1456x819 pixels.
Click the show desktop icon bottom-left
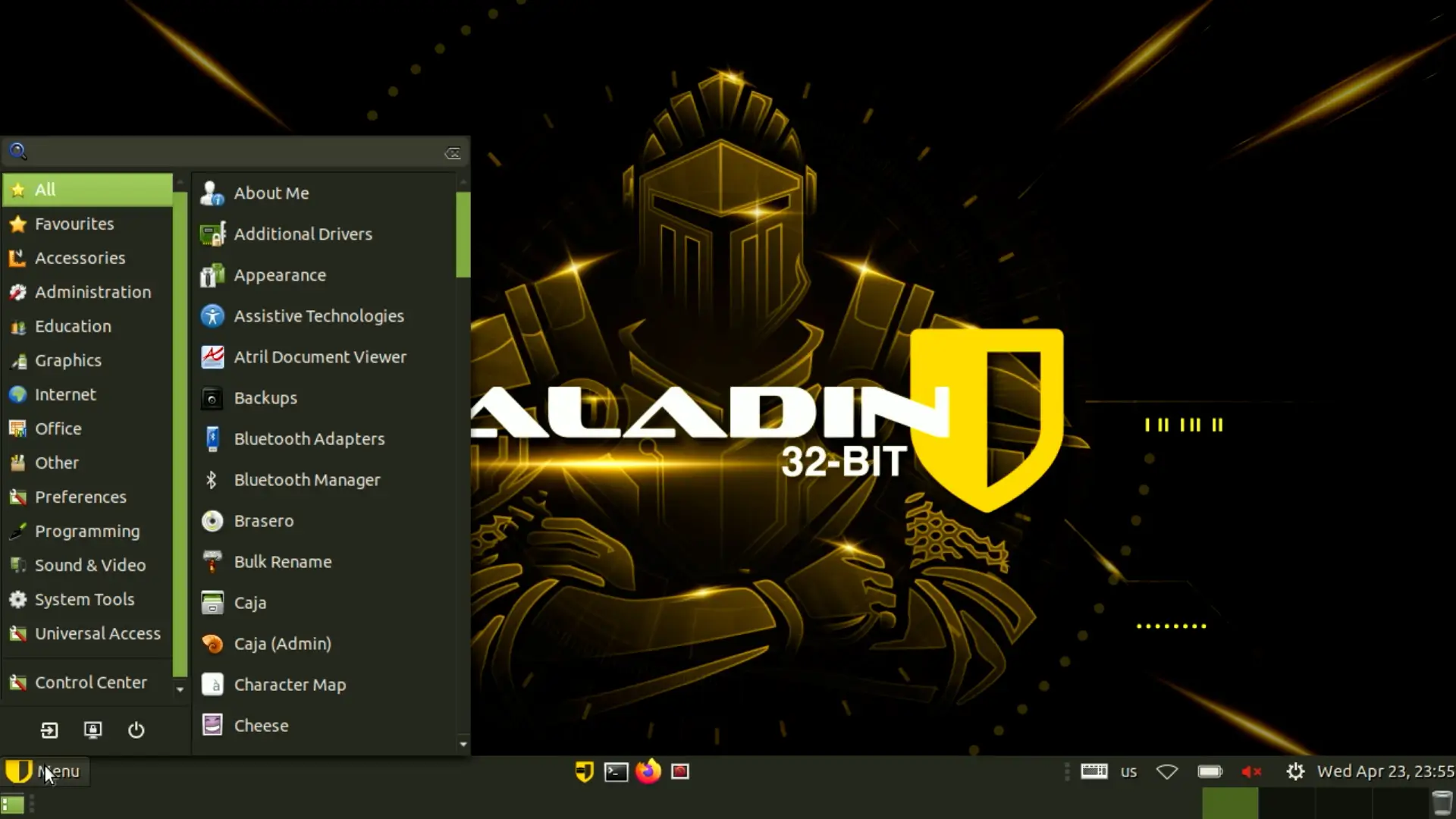[12, 804]
